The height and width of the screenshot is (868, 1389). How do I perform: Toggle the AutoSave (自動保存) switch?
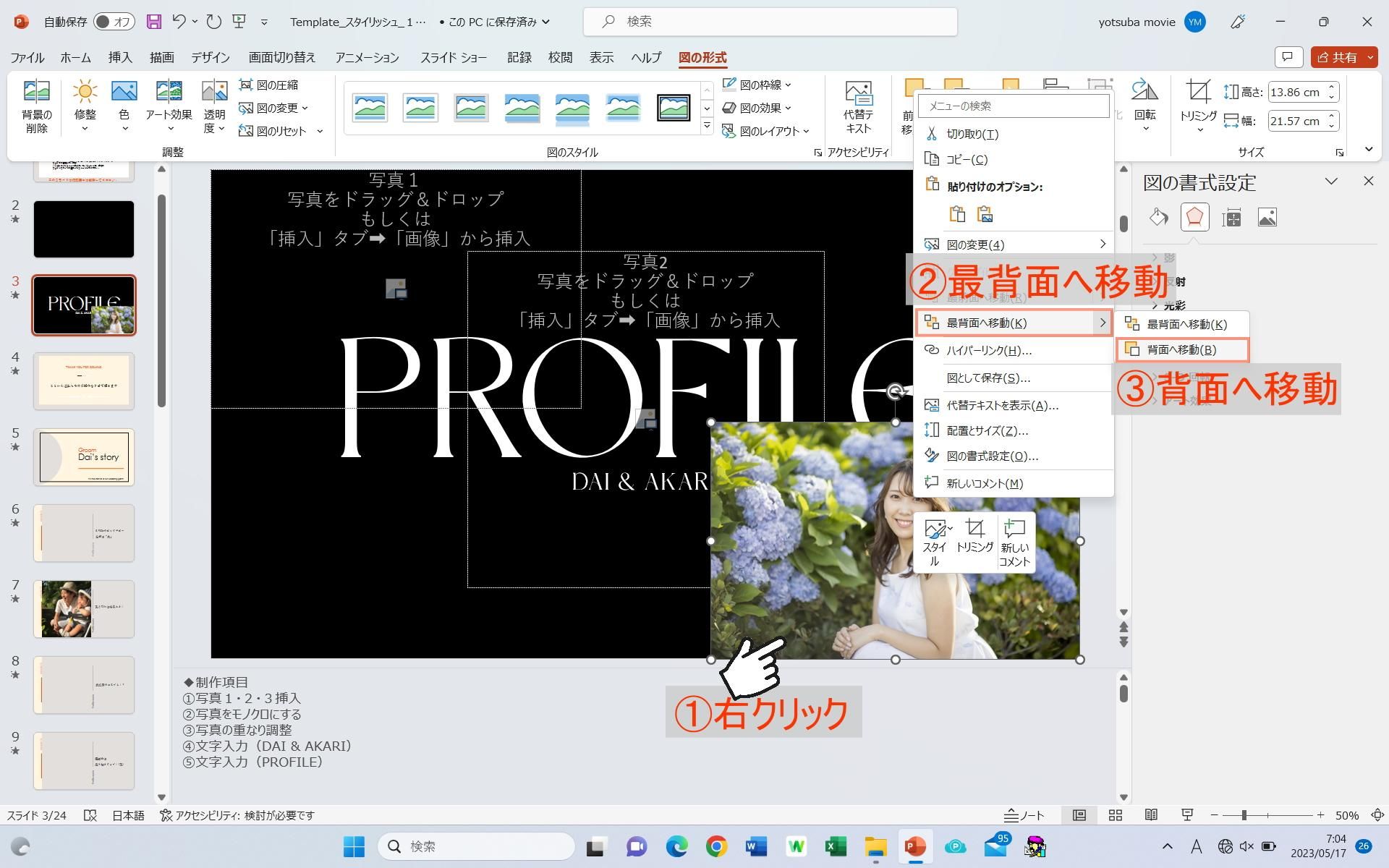(114, 22)
